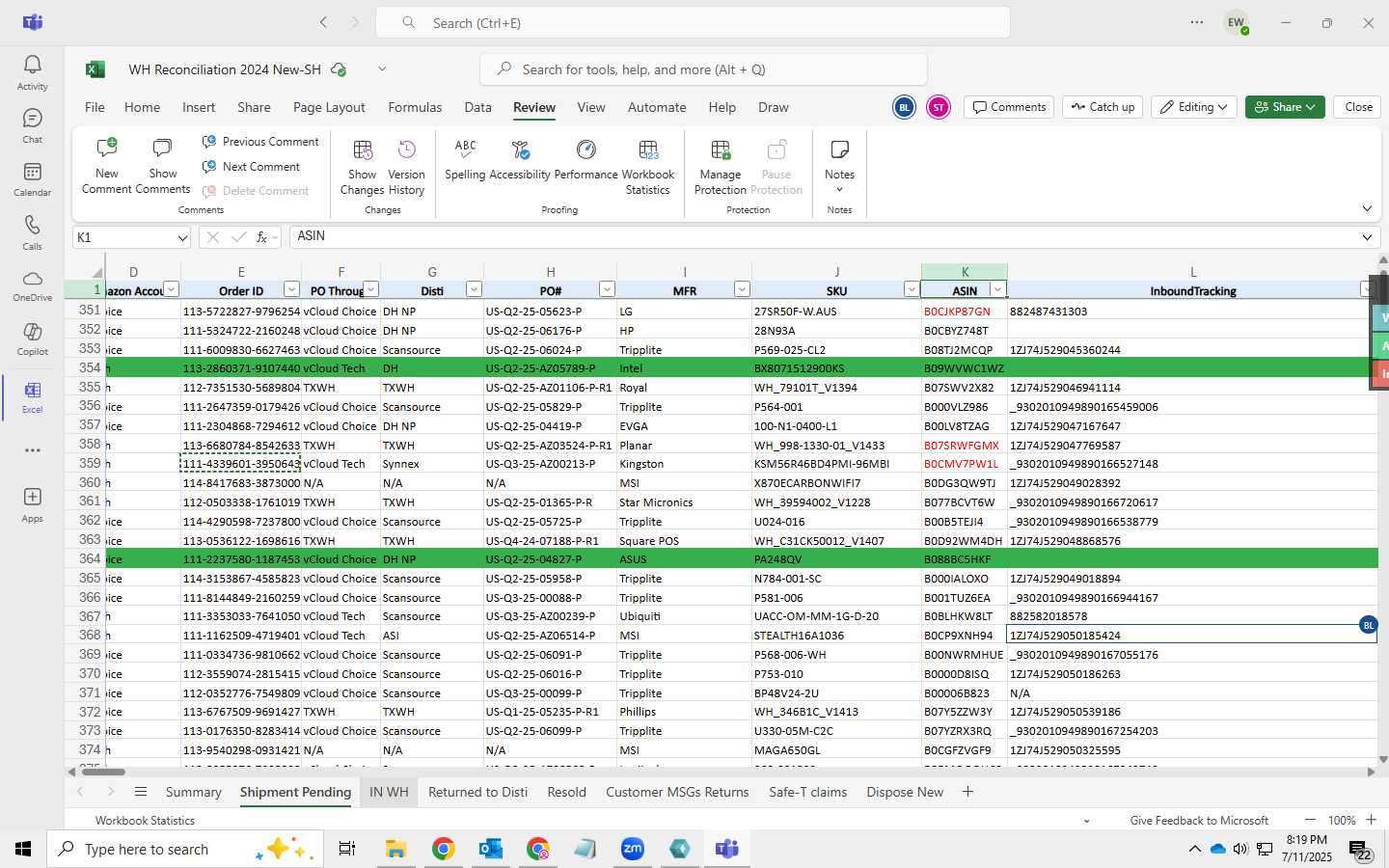Zoom out with minus button
1389x868 pixels.
pos(1309,820)
